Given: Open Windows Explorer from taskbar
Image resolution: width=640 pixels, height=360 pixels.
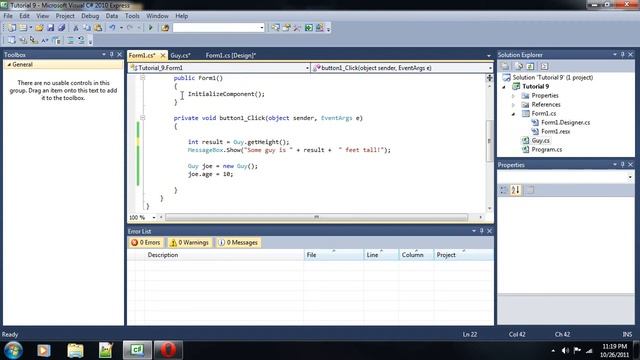Looking at the screenshot, I should pos(76,350).
